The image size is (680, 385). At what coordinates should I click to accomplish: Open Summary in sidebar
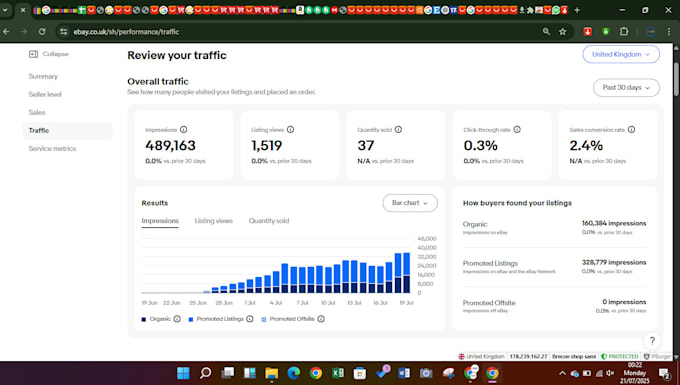tap(43, 76)
